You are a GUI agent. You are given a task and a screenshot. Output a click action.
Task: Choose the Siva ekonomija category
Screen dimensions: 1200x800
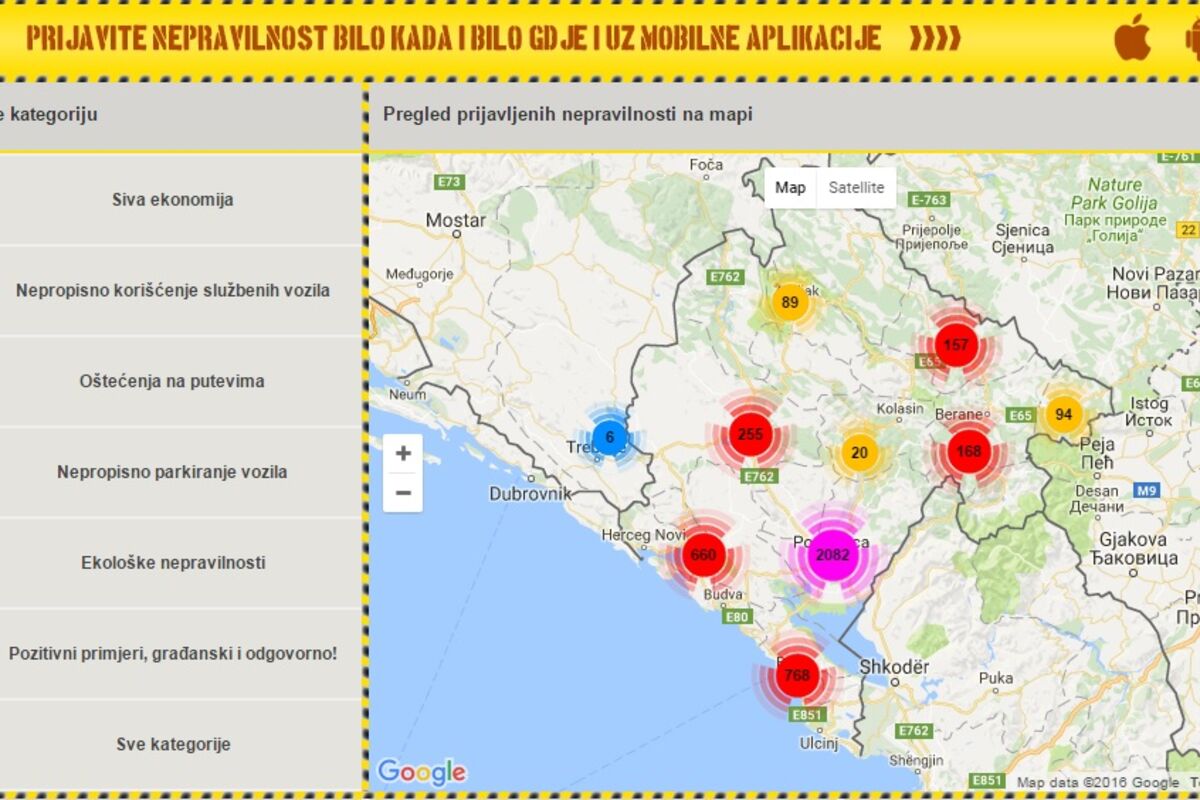pos(173,200)
